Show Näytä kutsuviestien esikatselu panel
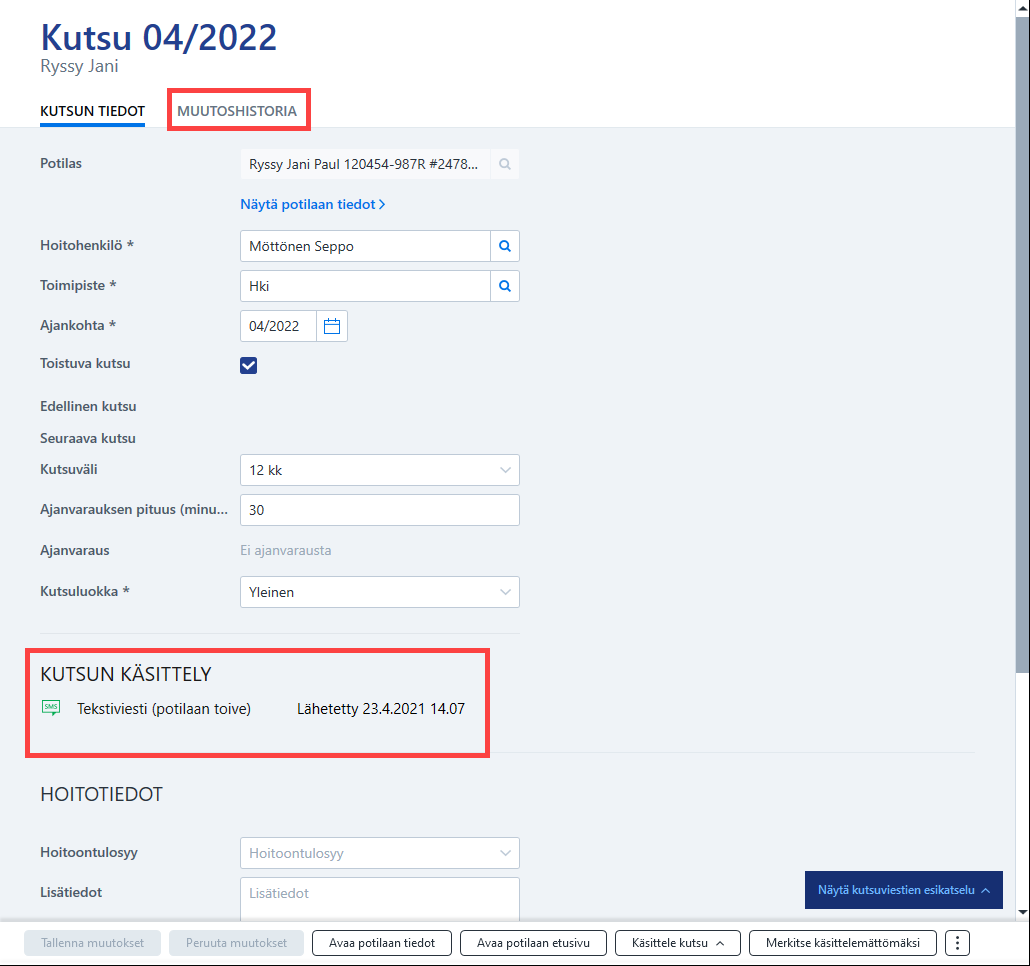This screenshot has height=966, width=1030. pyautogui.click(x=903, y=890)
